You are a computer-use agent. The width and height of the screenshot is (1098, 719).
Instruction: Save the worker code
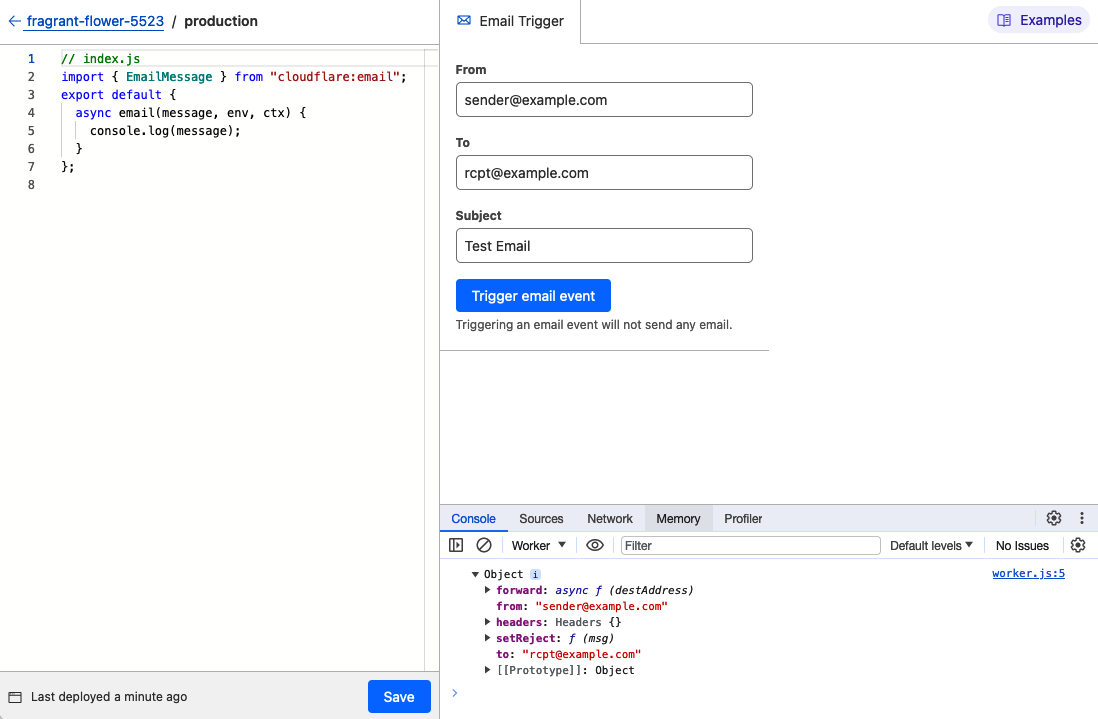coord(399,697)
